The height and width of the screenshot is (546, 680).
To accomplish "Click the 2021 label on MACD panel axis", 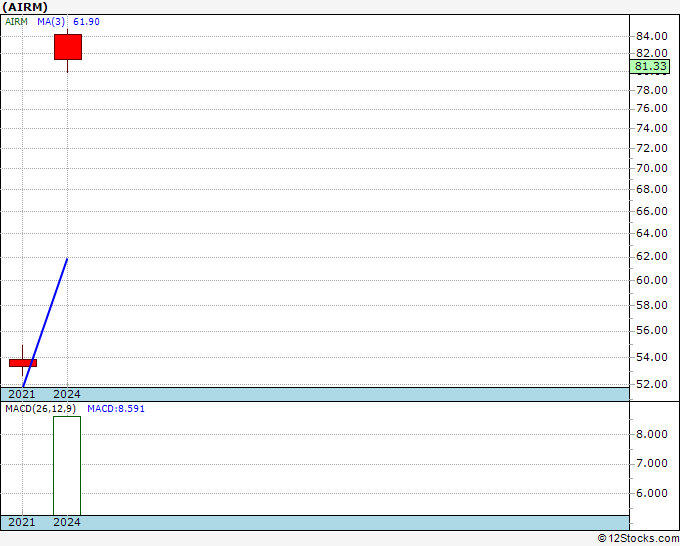I will tap(22, 522).
